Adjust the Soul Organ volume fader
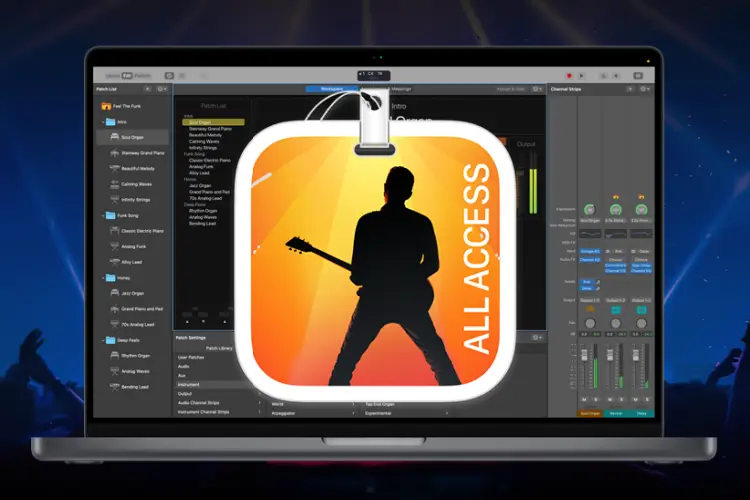750x500 pixels. (x=584, y=356)
